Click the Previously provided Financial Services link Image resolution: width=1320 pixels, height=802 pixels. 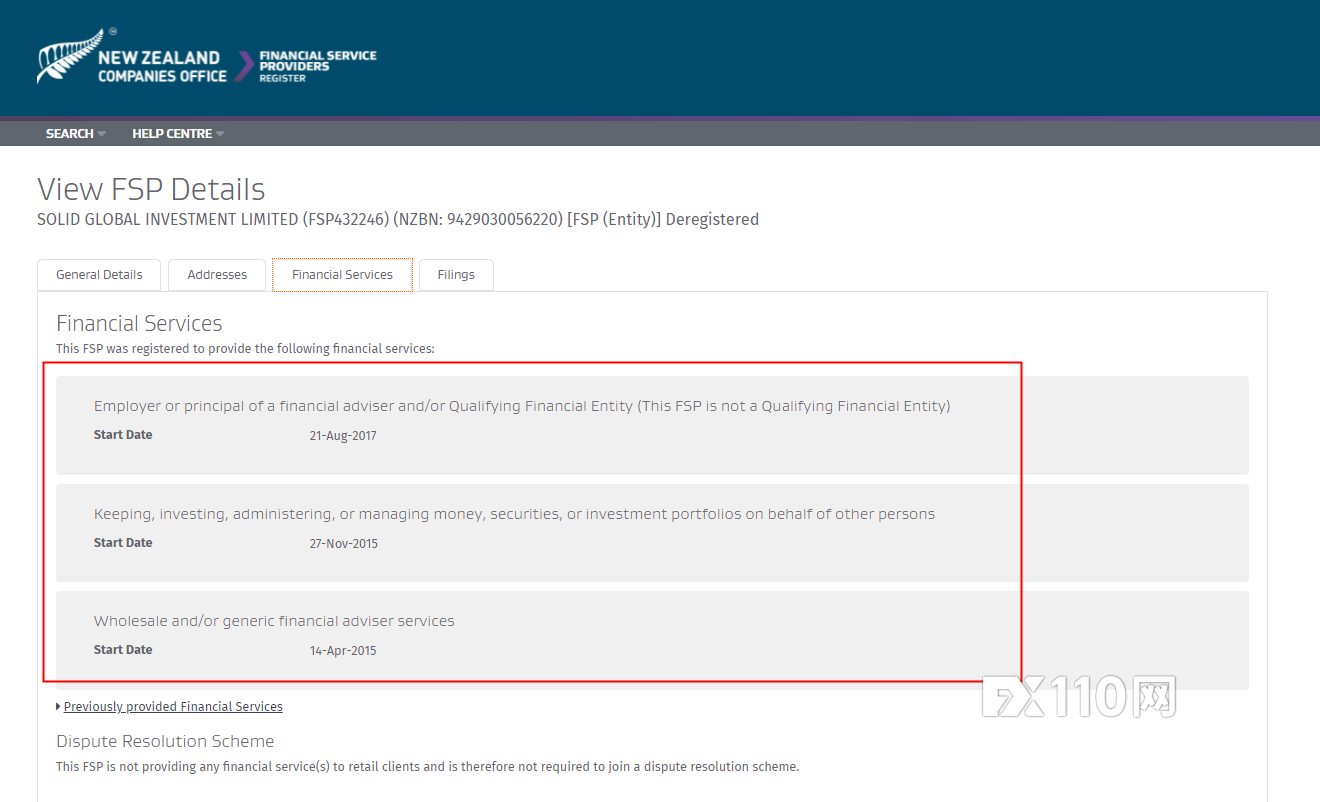(x=173, y=707)
